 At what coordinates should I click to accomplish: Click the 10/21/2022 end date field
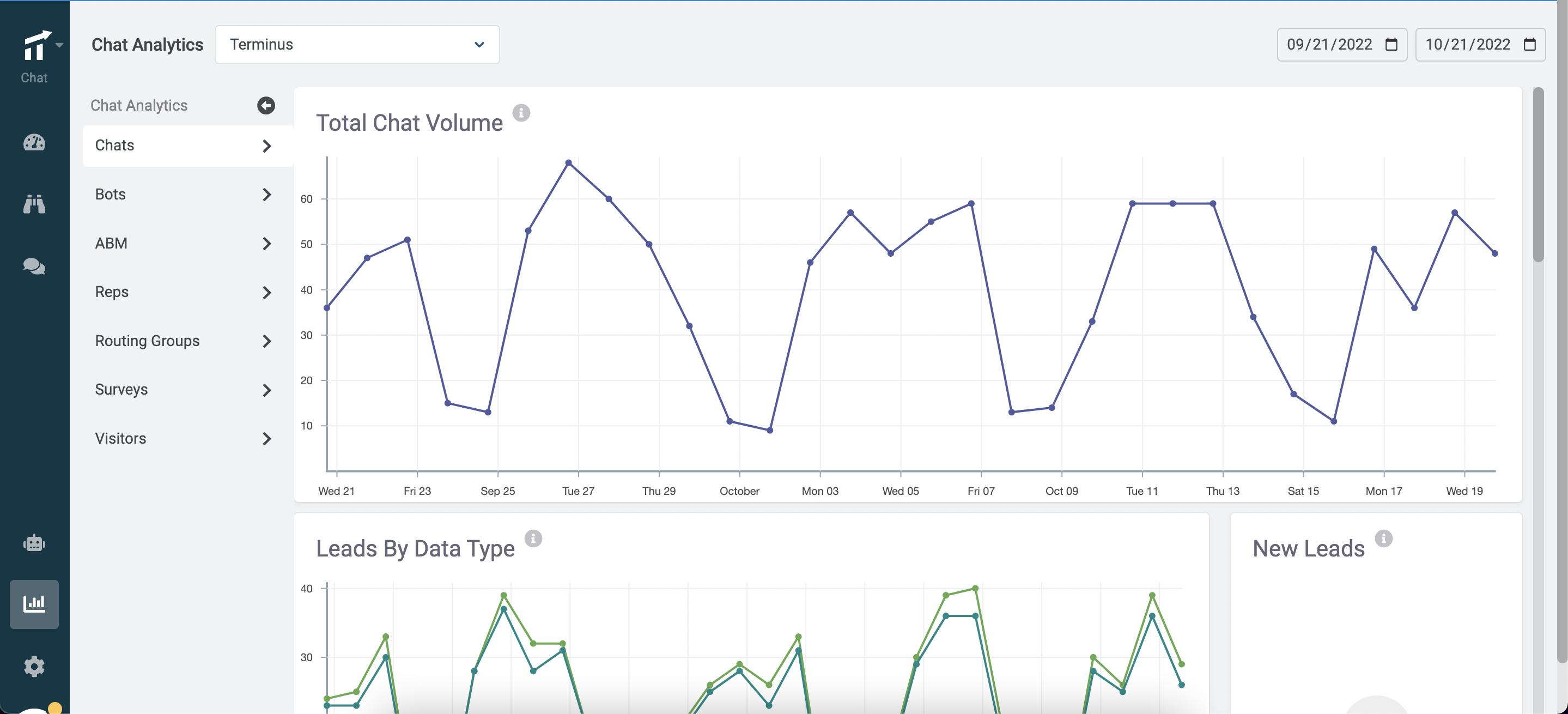[1480, 45]
